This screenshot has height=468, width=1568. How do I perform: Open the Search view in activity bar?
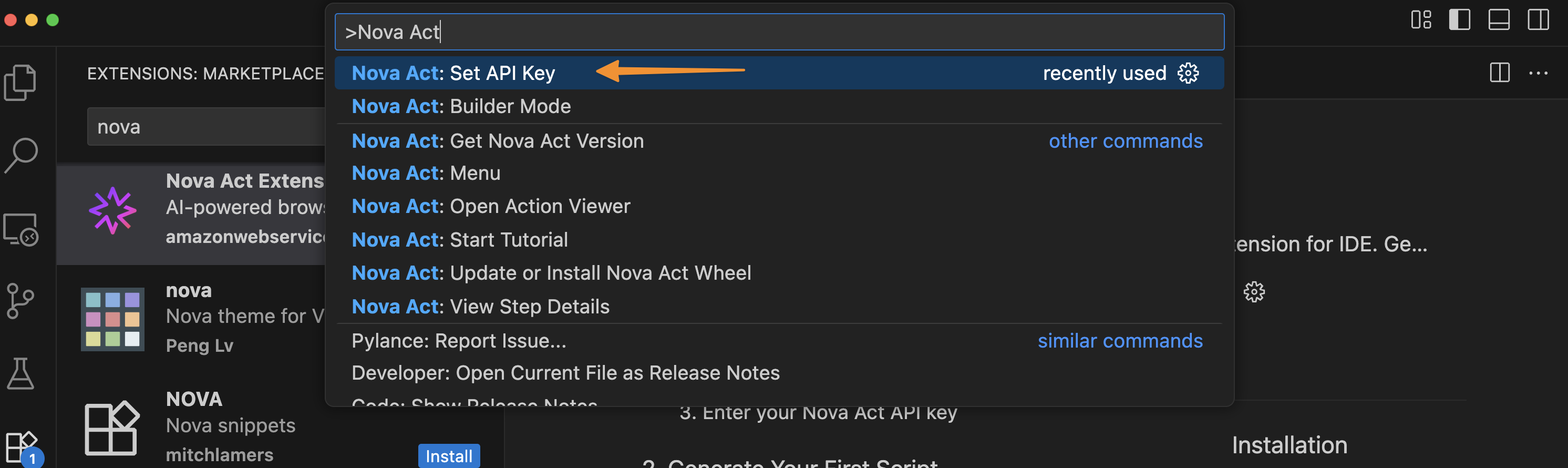[20, 155]
